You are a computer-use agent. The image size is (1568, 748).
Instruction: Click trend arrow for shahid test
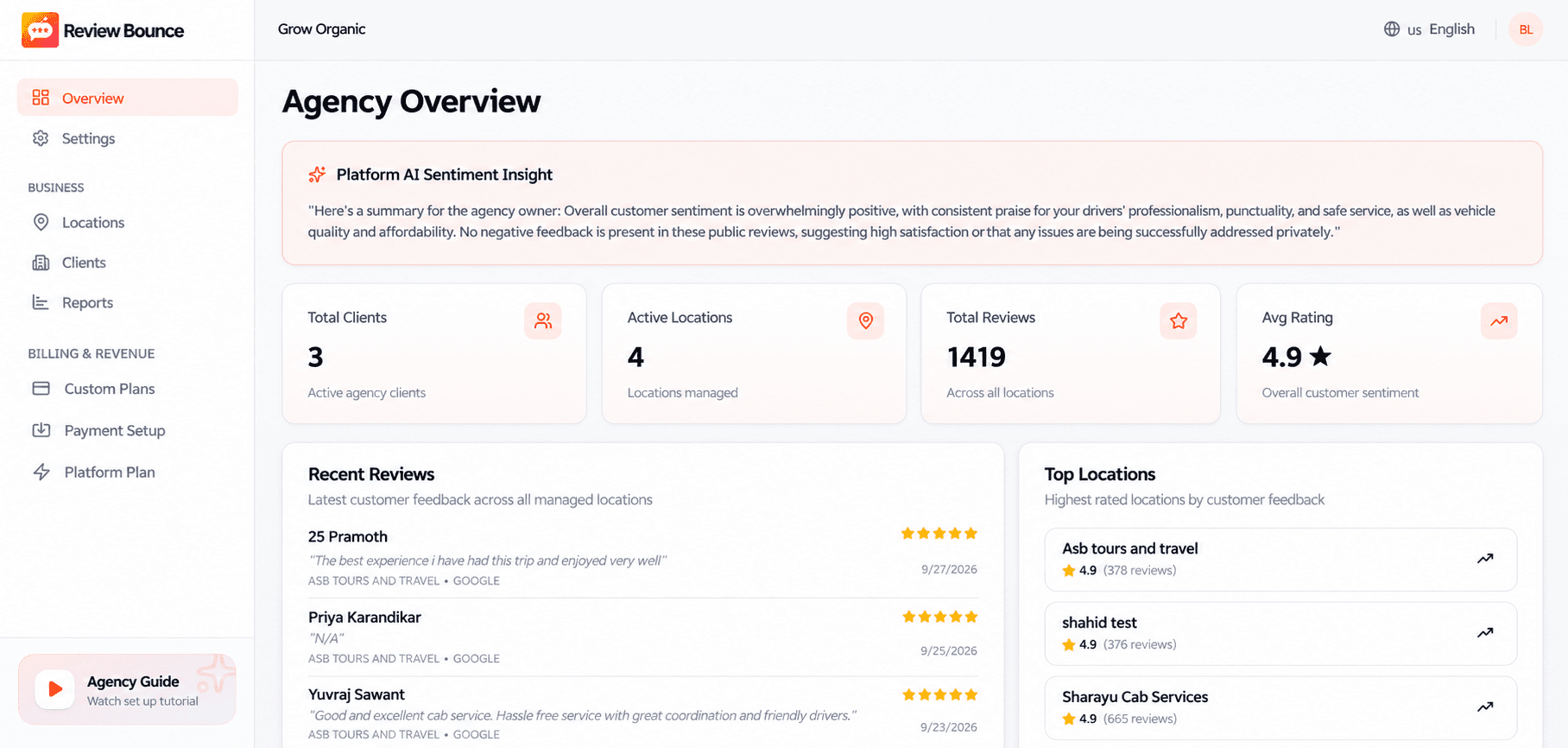1485,633
